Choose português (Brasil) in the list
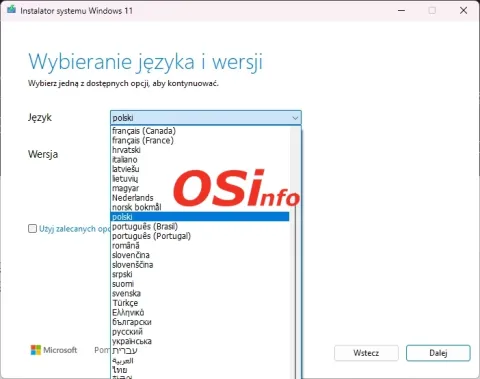The height and width of the screenshot is (379, 480). pyautogui.click(x=200, y=226)
